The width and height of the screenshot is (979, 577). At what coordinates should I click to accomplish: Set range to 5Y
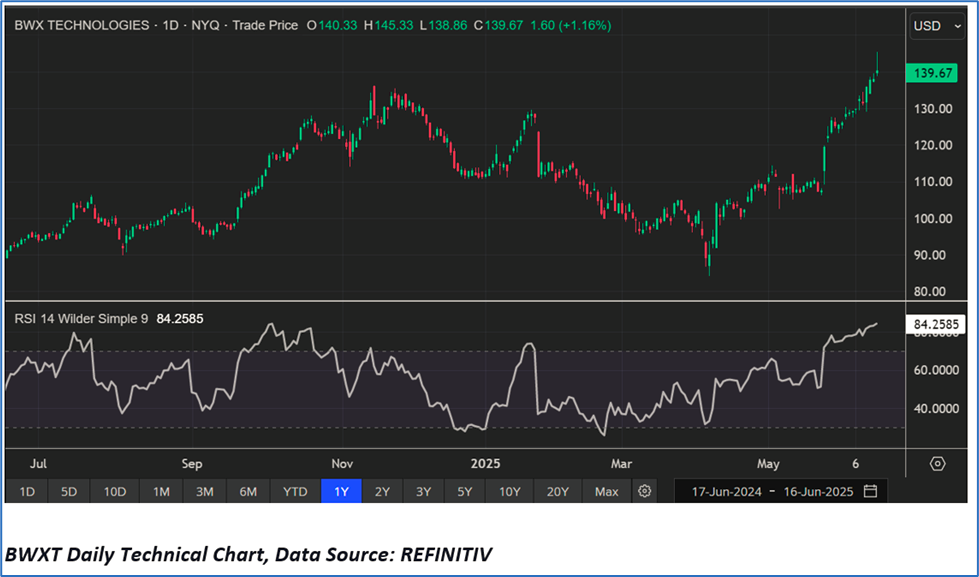point(466,491)
